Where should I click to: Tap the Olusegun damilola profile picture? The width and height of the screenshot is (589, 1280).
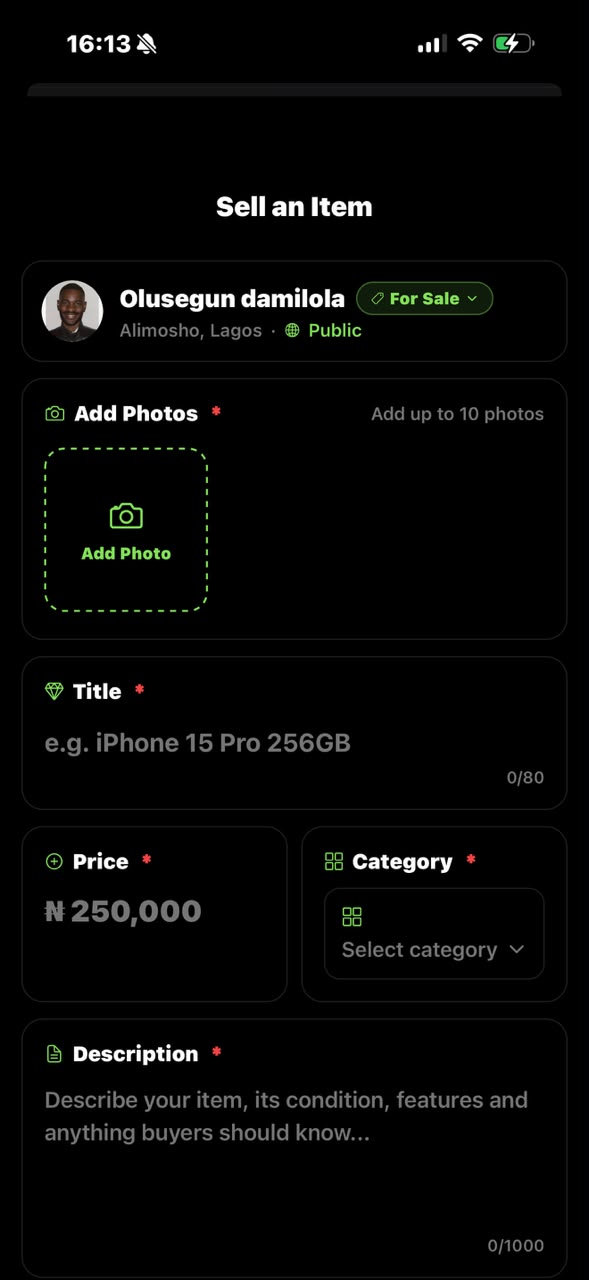[72, 311]
